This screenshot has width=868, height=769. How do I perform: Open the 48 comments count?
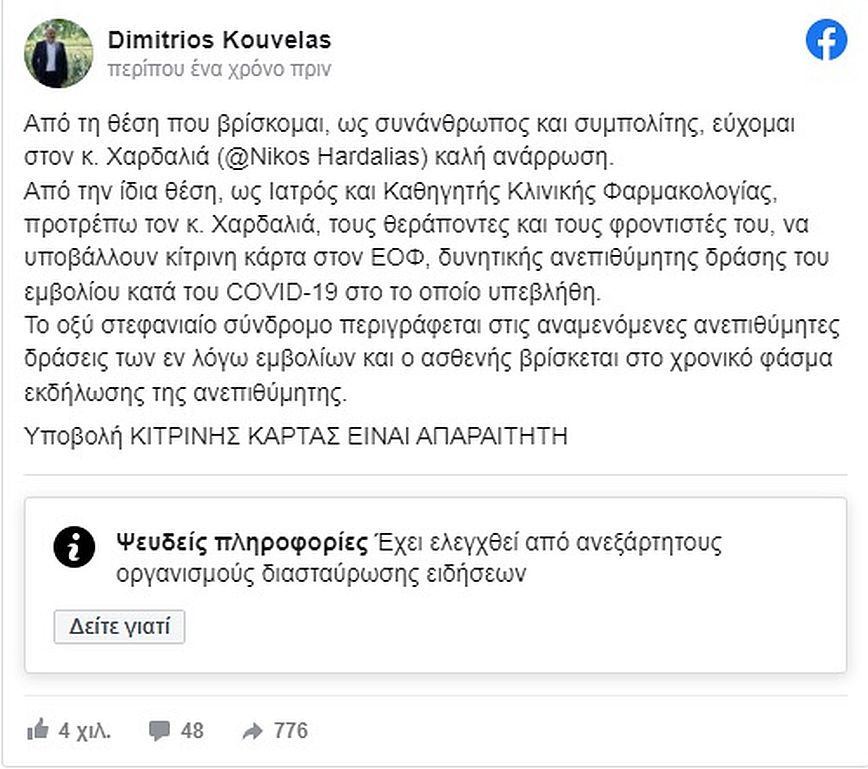pyautogui.click(x=191, y=731)
